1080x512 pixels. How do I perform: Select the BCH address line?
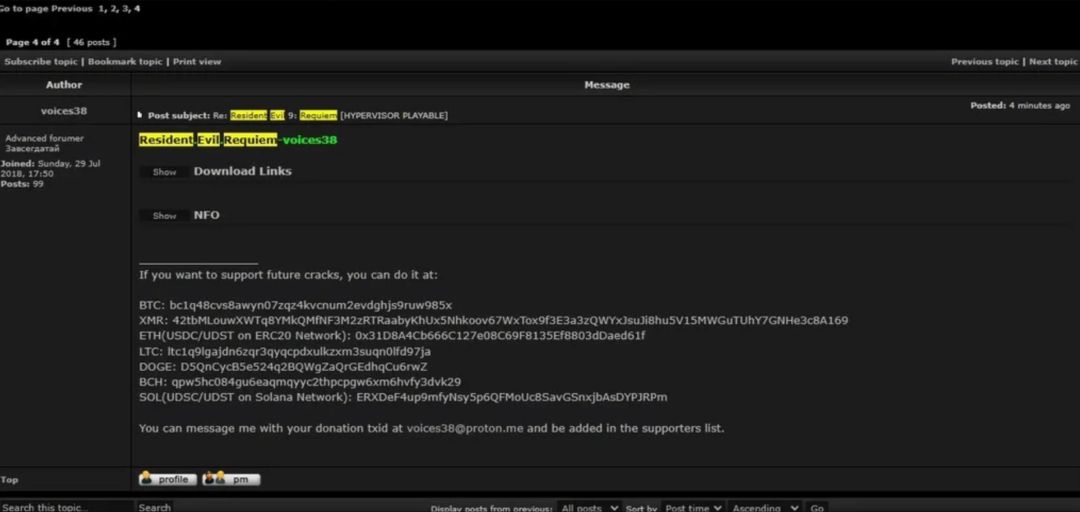pyautogui.click(x=300, y=382)
